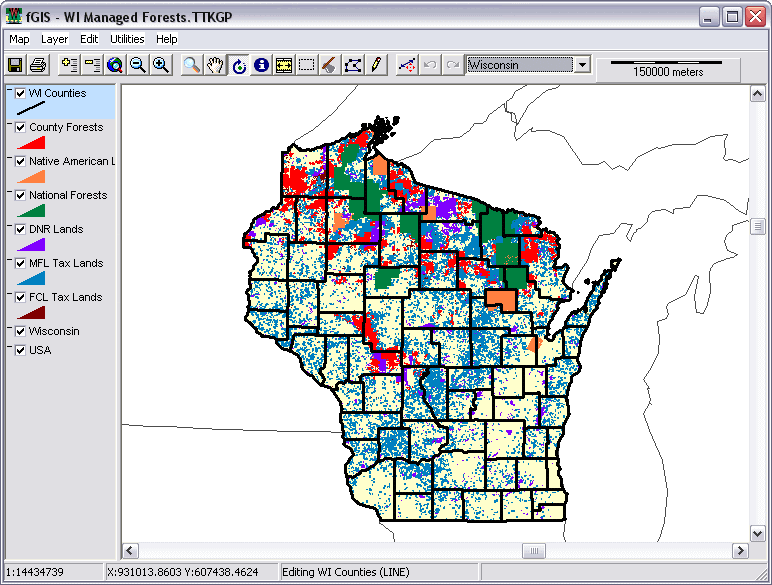This screenshot has width=772, height=585.
Task: Open the Map menu
Action: 19,39
